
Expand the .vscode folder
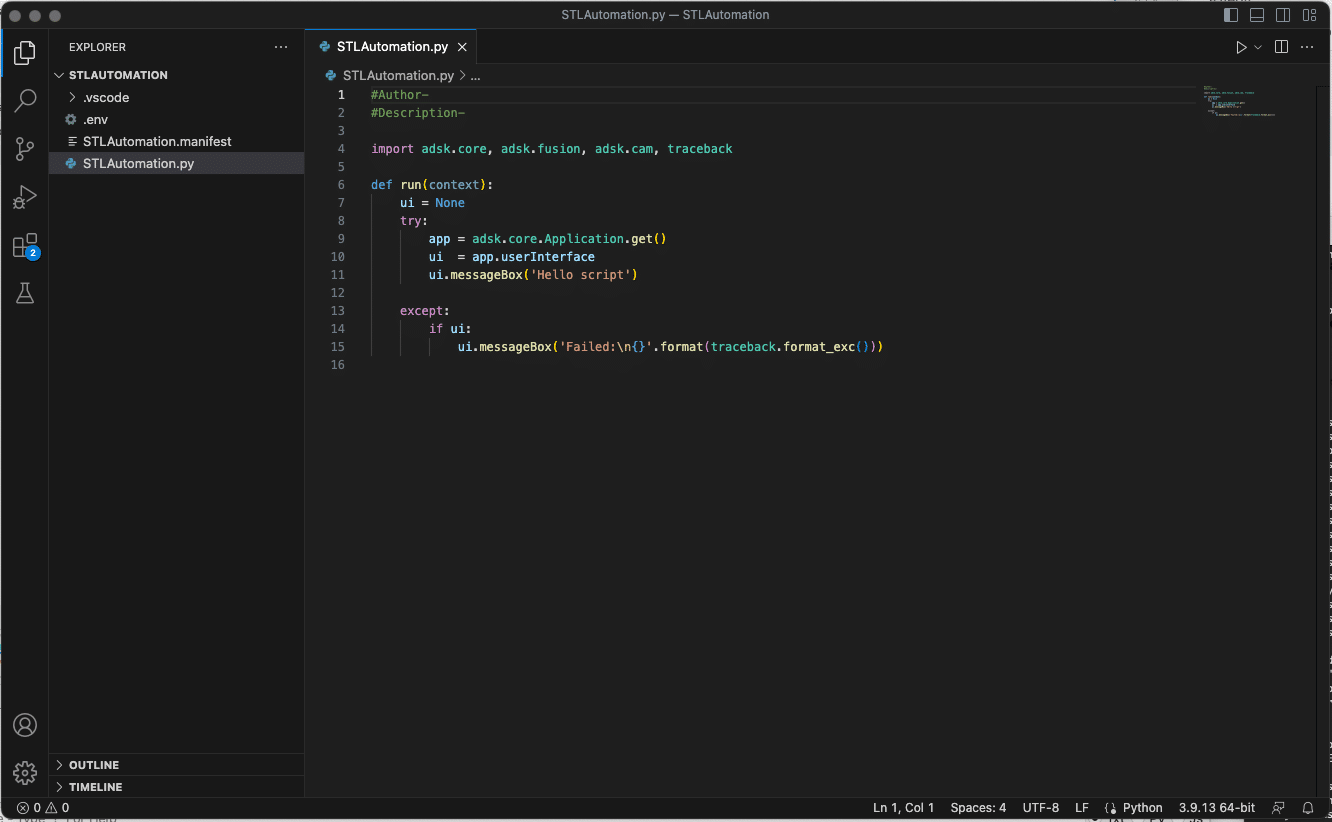pyautogui.click(x=105, y=97)
